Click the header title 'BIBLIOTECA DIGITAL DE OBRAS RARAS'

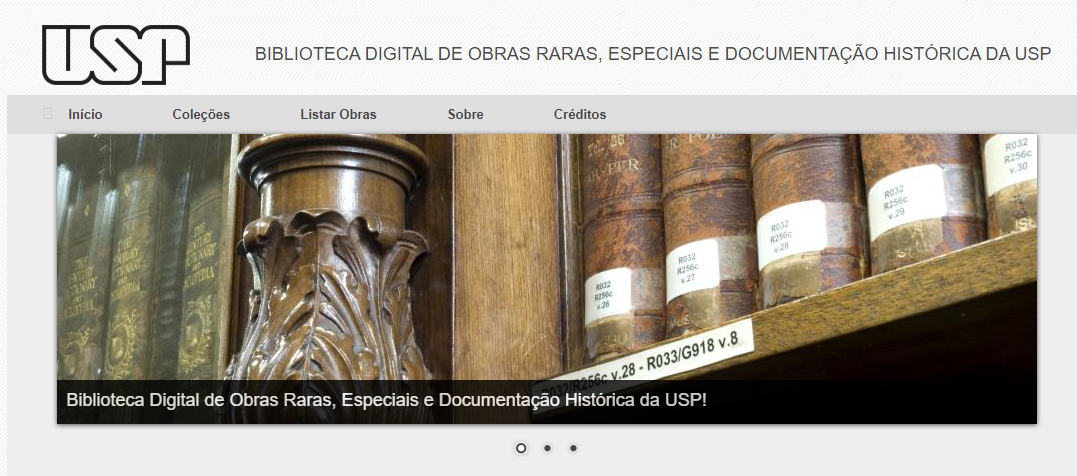[653, 54]
